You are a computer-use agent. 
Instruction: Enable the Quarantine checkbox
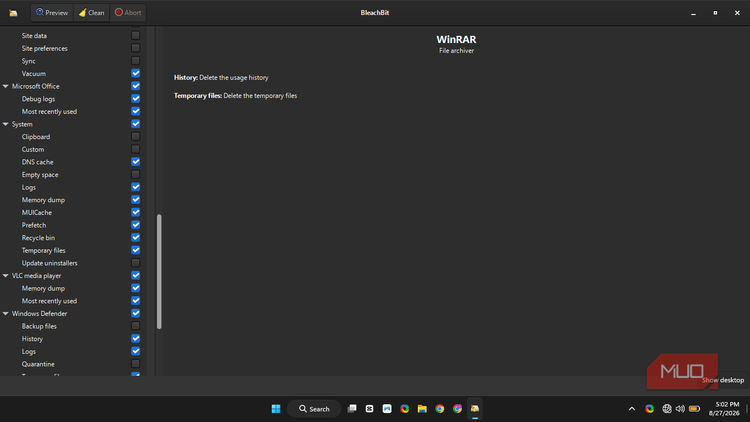(x=136, y=364)
